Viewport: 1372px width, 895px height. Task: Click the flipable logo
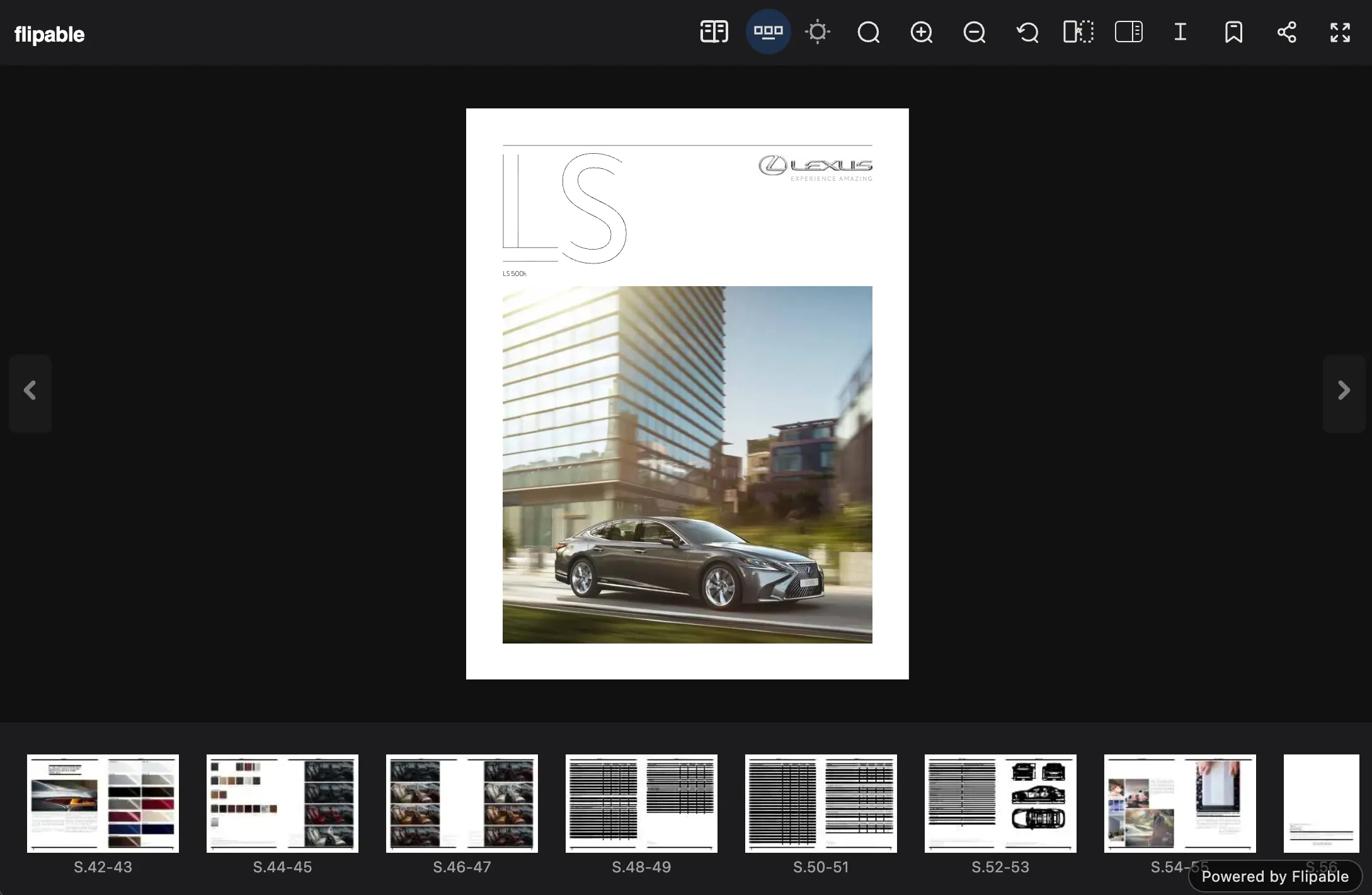pos(49,34)
